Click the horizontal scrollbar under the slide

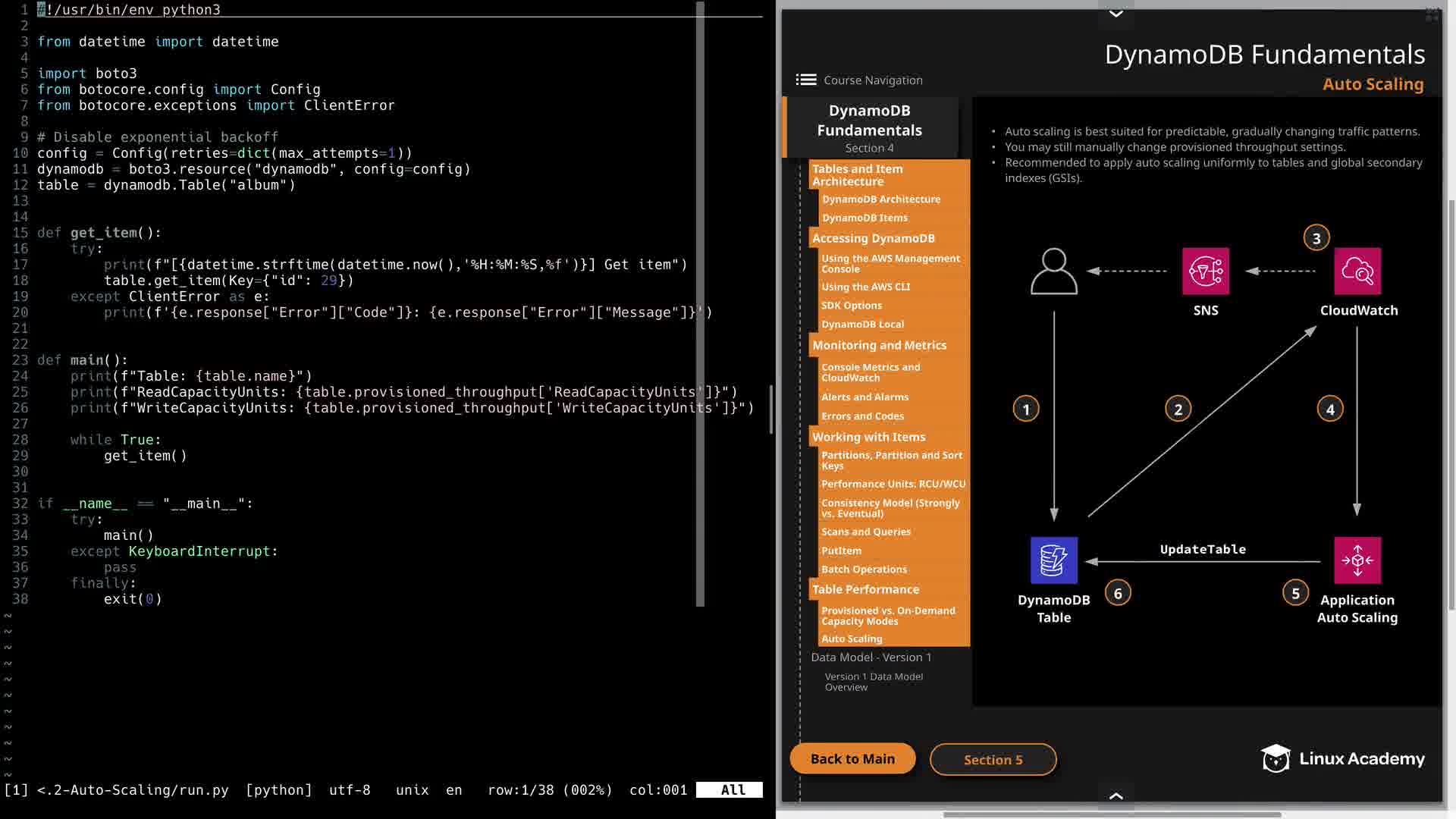click(x=1112, y=814)
